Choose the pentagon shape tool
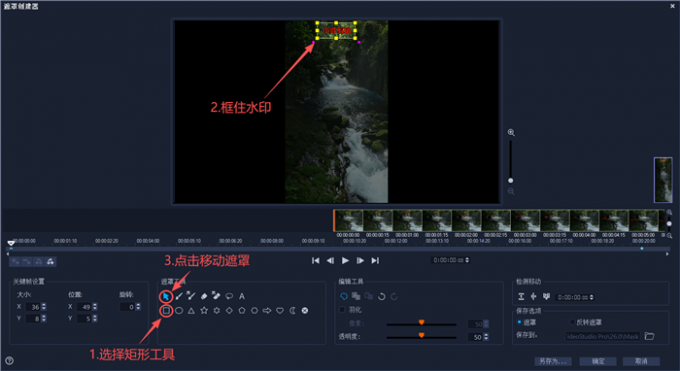Screen dimensions: 680x371 click(242, 311)
